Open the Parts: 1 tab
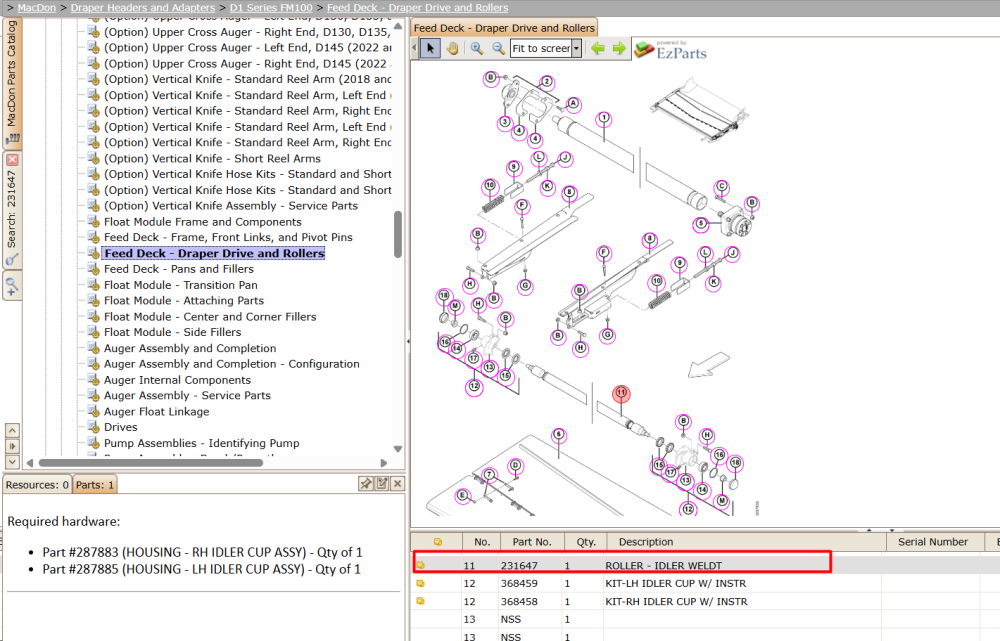 point(94,485)
